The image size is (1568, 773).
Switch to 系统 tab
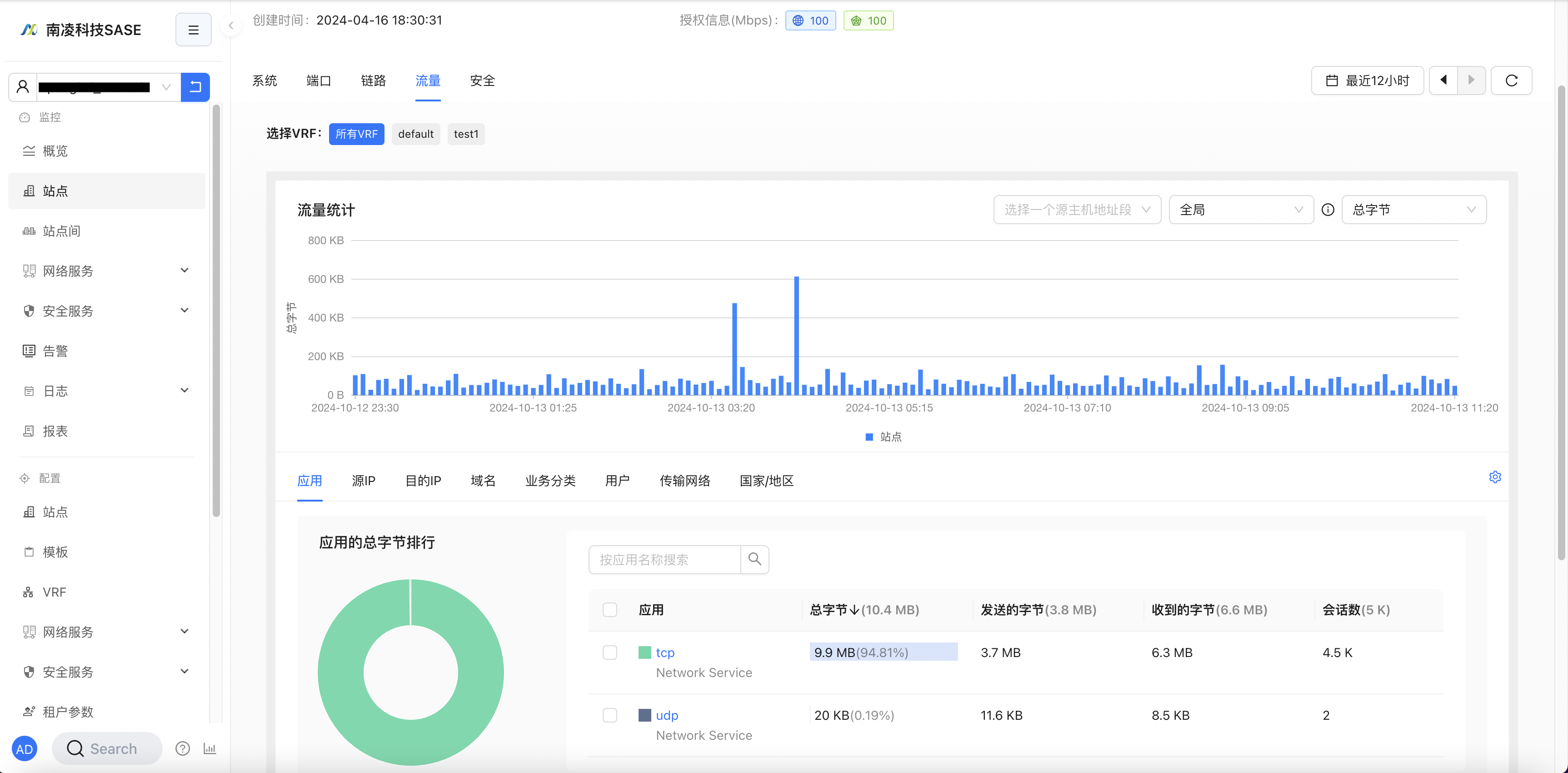click(x=265, y=80)
